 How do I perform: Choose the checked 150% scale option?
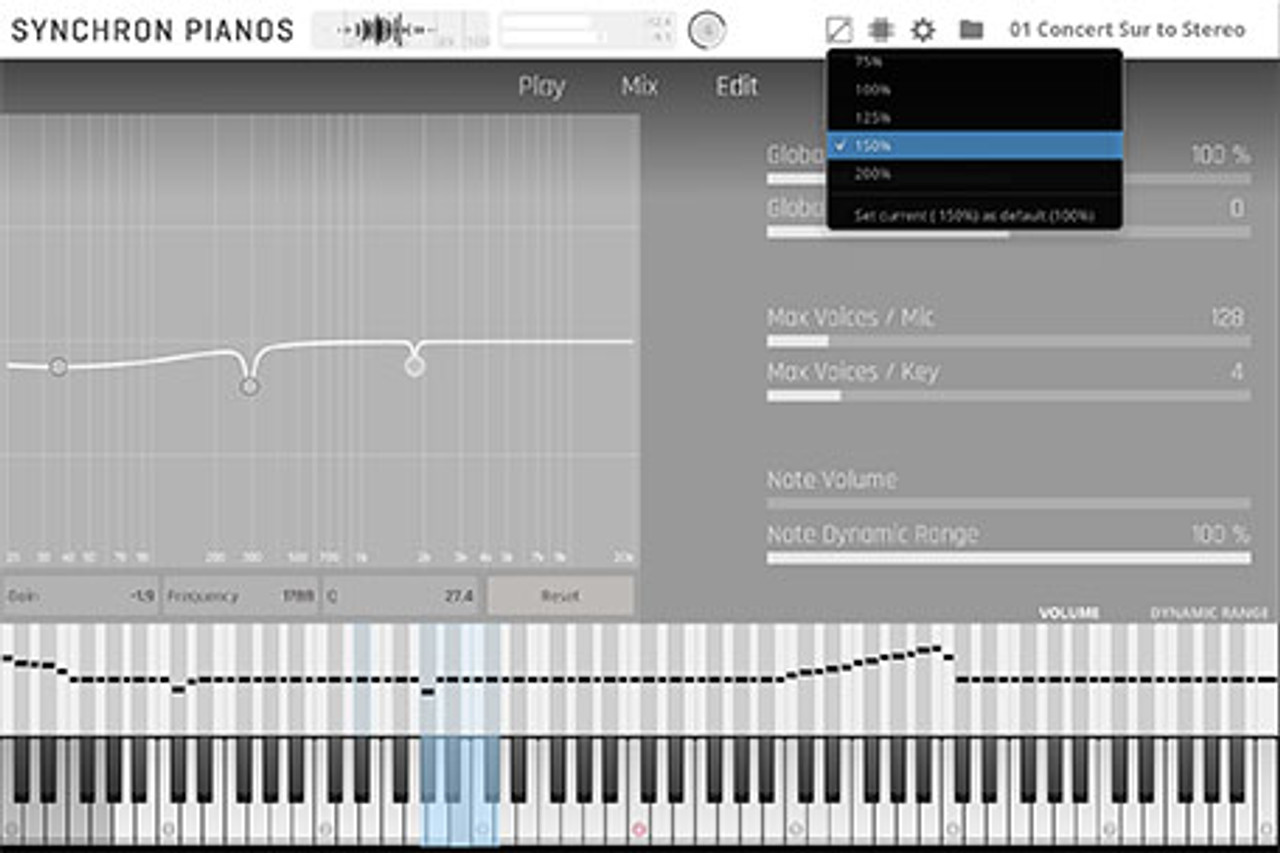pos(975,145)
